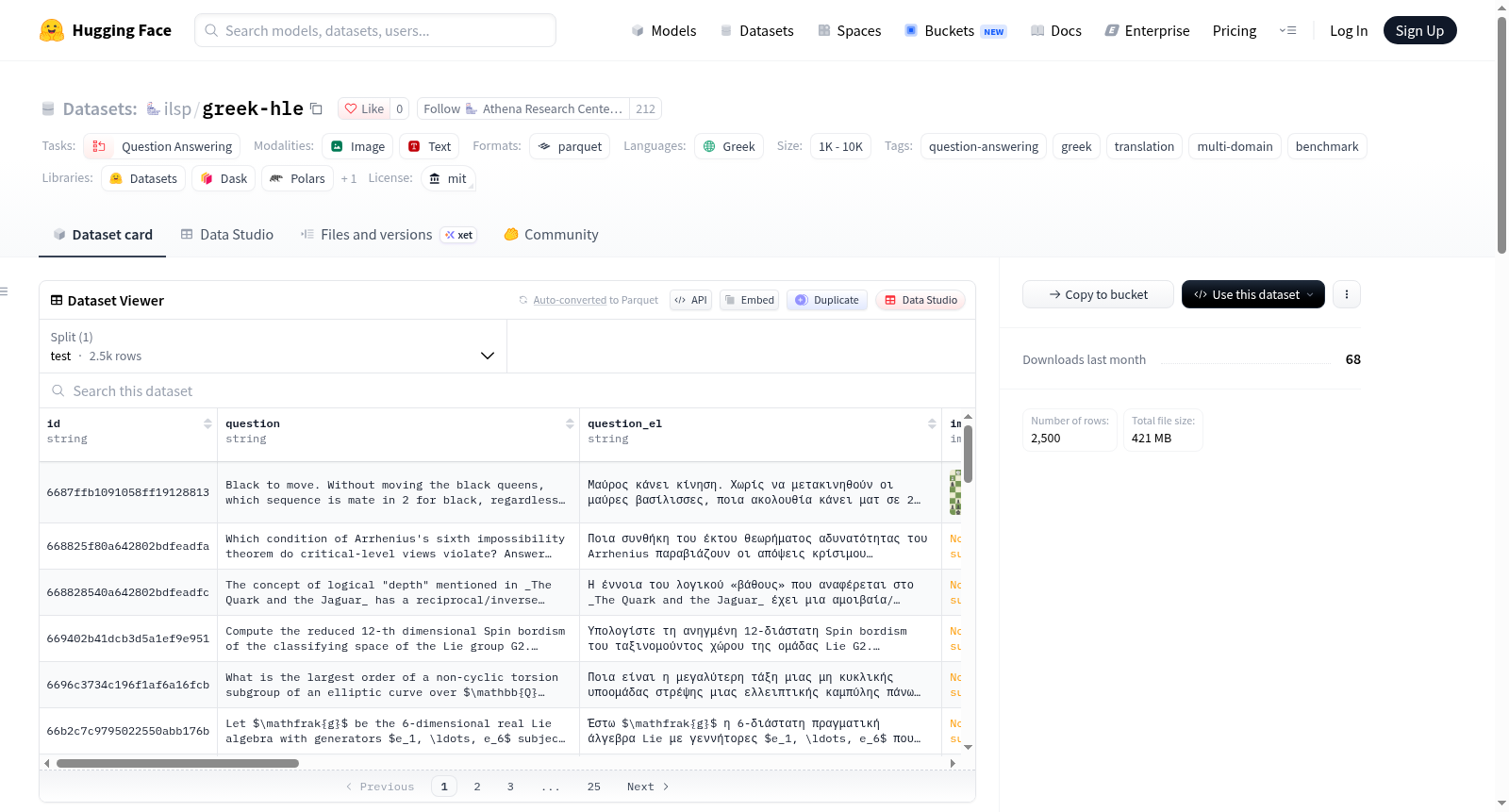Click the table's vertical scrollbar thumb
This screenshot has height=812, width=1509.
click(x=968, y=453)
